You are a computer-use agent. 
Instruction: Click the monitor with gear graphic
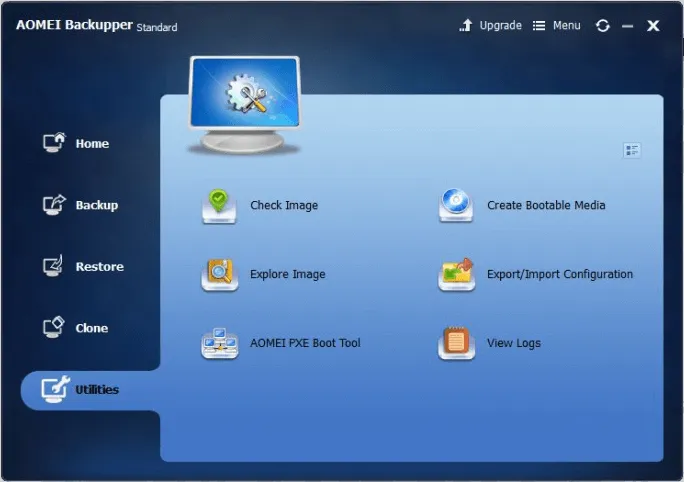pos(244,104)
